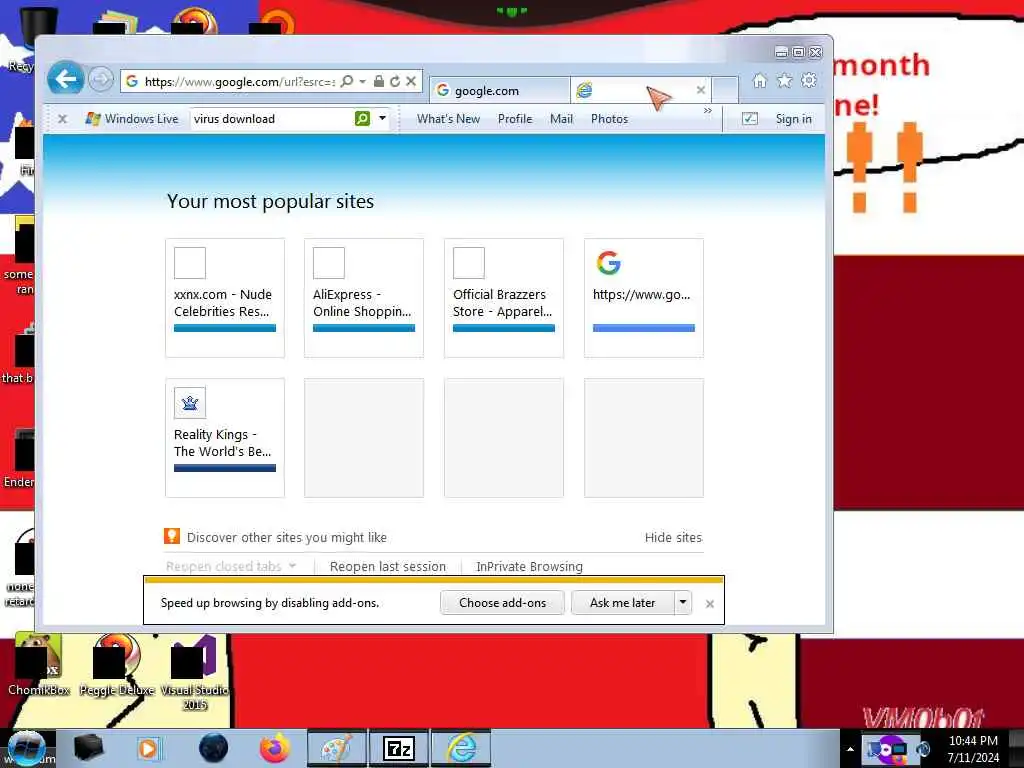Open the Windows Start orb
Screen dimensions: 1024x768
pos(26,748)
